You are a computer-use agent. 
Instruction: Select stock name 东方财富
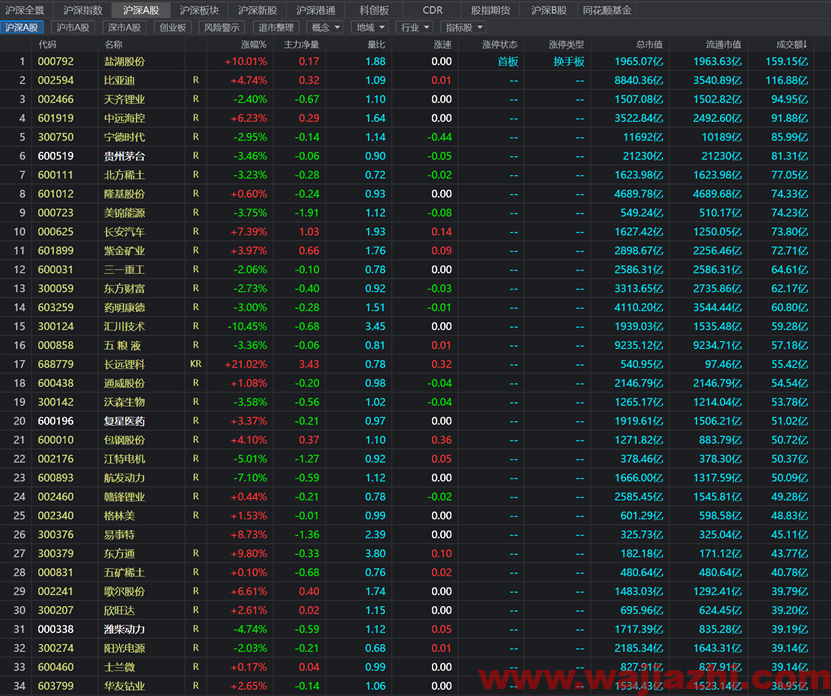[x=125, y=289]
